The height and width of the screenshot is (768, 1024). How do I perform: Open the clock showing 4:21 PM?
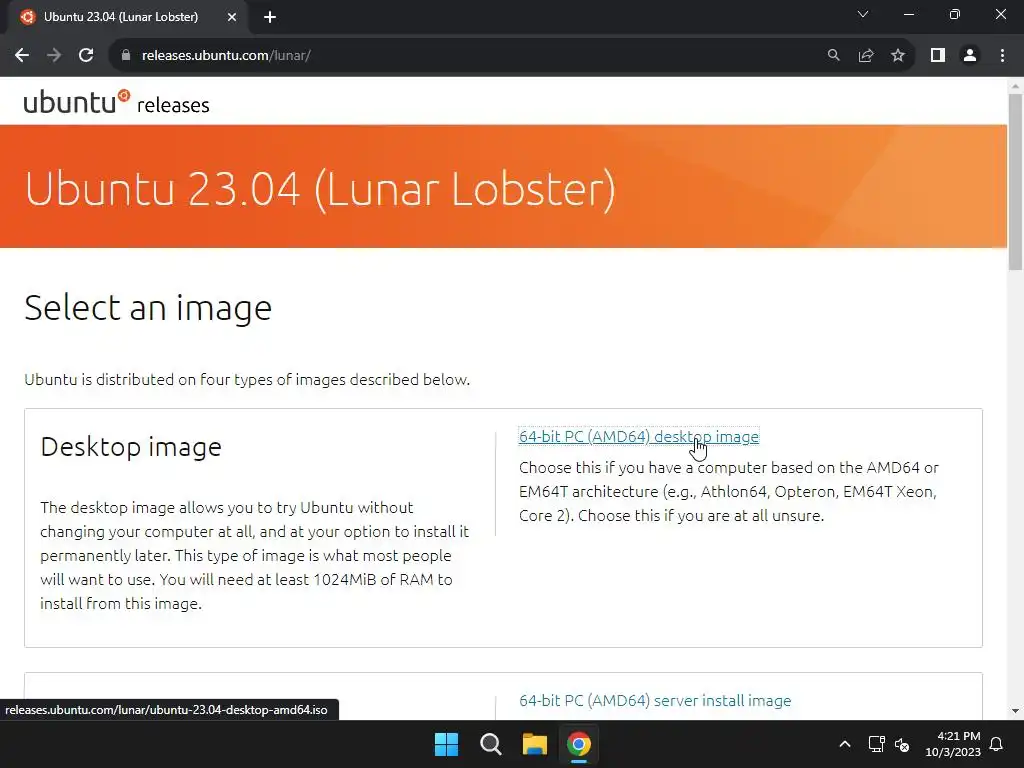coord(953,744)
